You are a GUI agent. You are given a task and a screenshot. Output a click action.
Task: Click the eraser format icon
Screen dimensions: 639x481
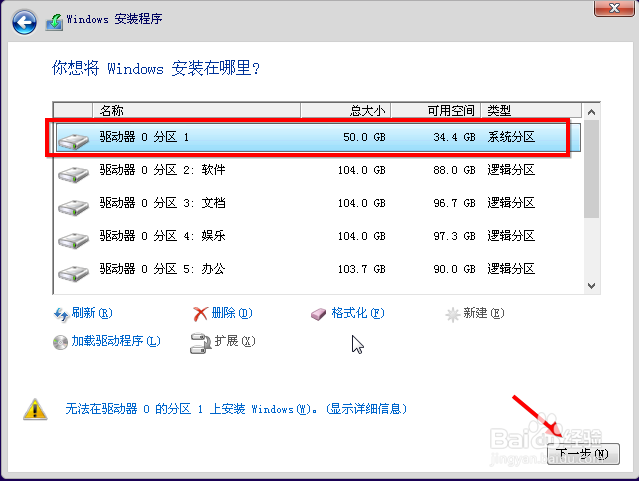click(318, 314)
